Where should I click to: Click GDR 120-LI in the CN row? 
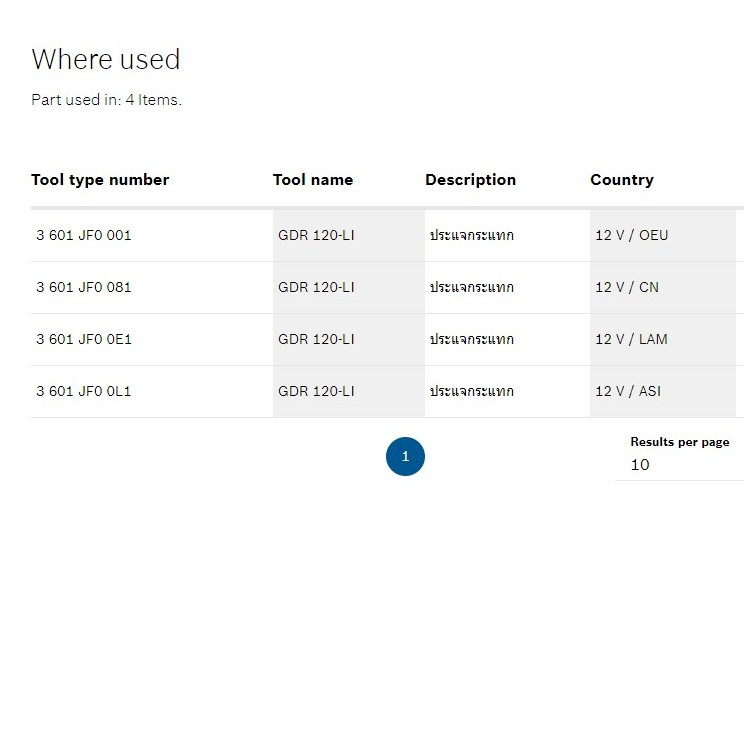click(x=316, y=288)
